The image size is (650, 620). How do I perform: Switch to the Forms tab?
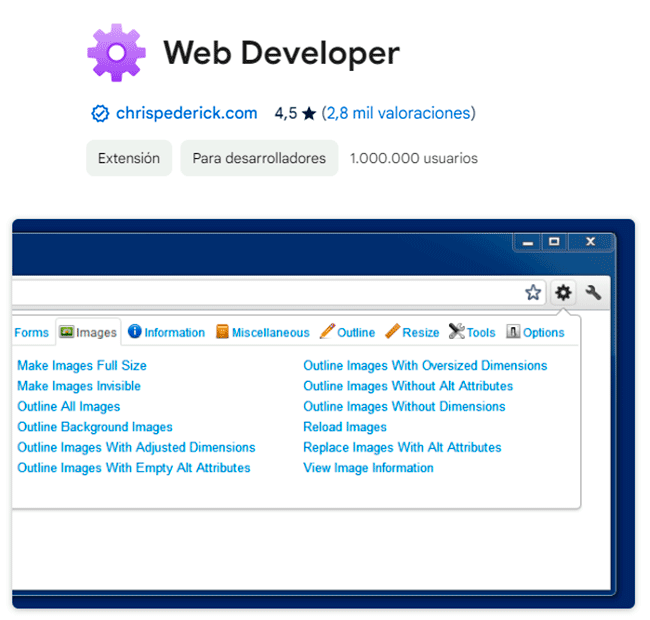pyautogui.click(x=32, y=332)
